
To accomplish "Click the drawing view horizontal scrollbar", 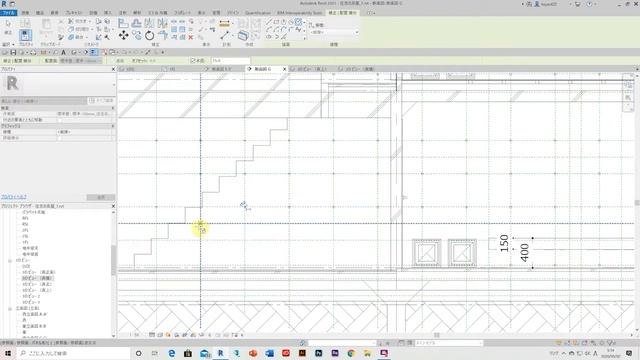I will point(437,335).
